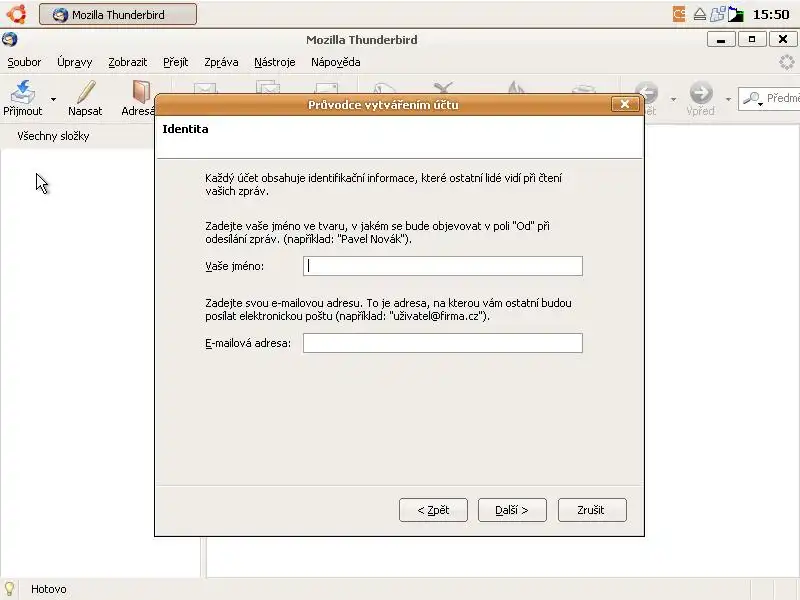The height and width of the screenshot is (600, 800).
Task: Click the Ubuntu logo menu icon
Action: click(17, 14)
